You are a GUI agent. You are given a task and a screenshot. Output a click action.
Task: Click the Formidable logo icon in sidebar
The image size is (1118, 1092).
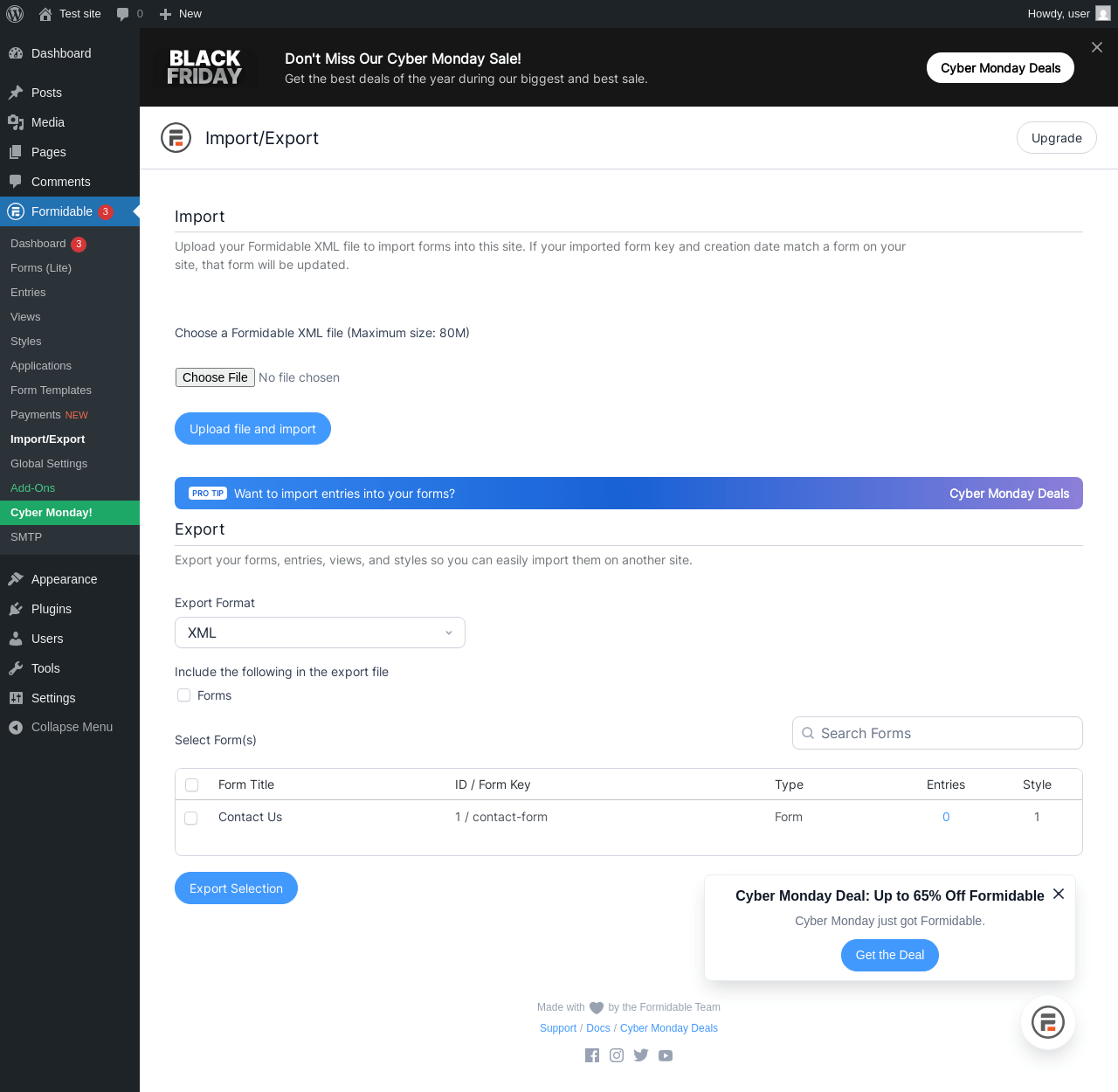point(16,211)
